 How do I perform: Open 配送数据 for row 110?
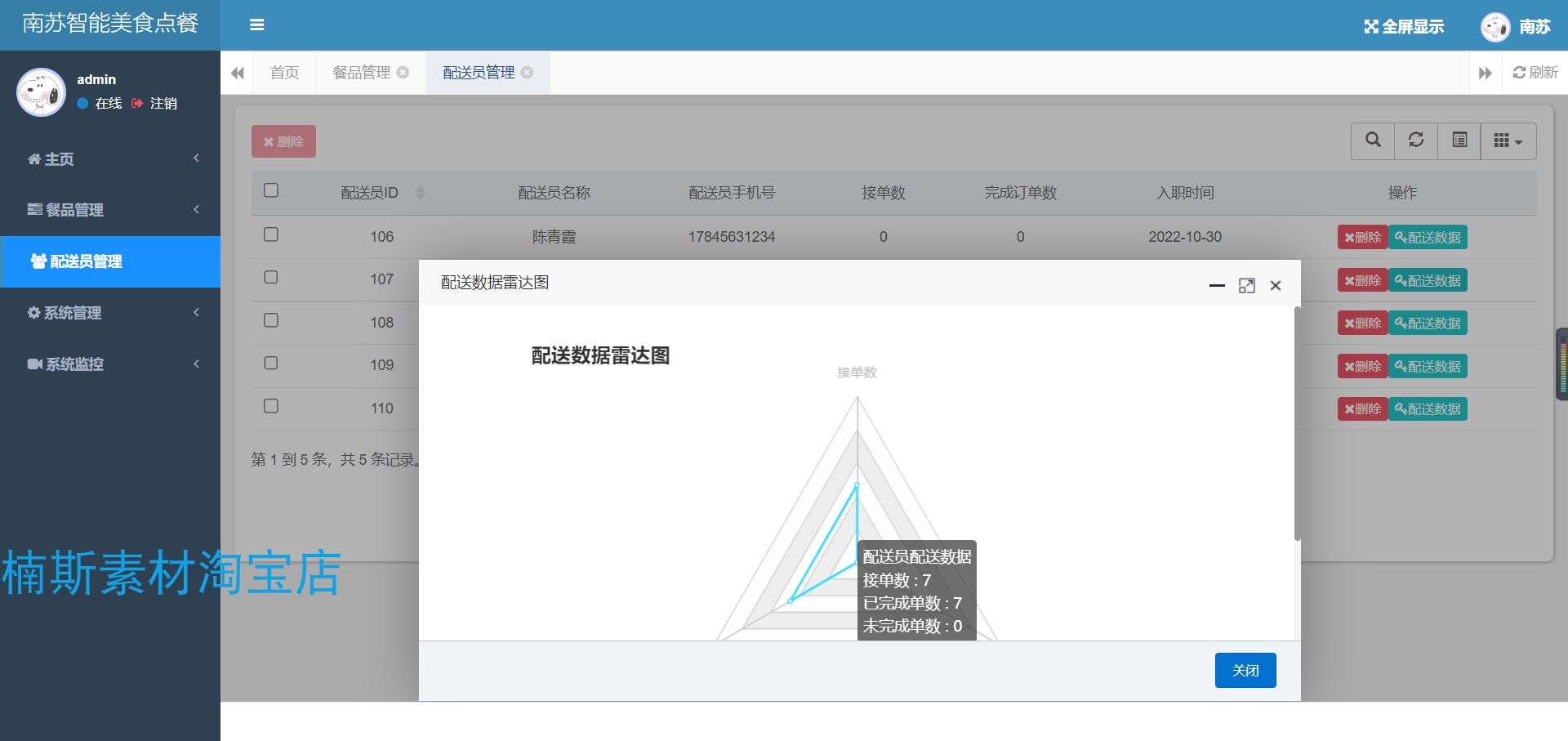pyautogui.click(x=1428, y=408)
